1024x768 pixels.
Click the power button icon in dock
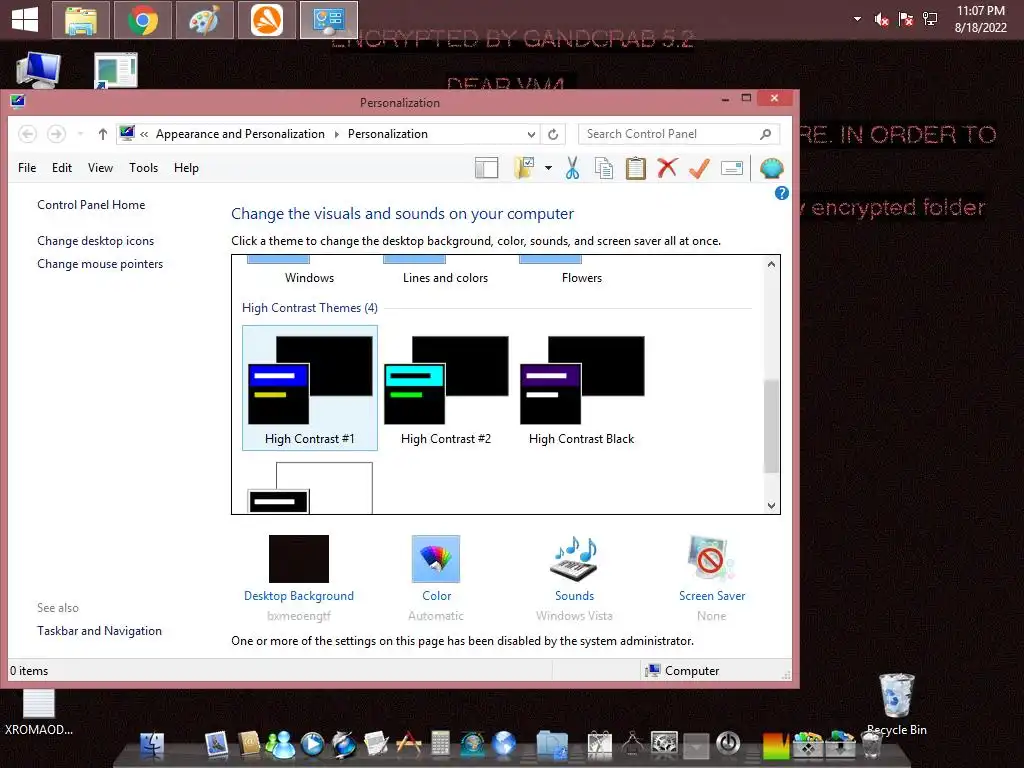point(728,743)
